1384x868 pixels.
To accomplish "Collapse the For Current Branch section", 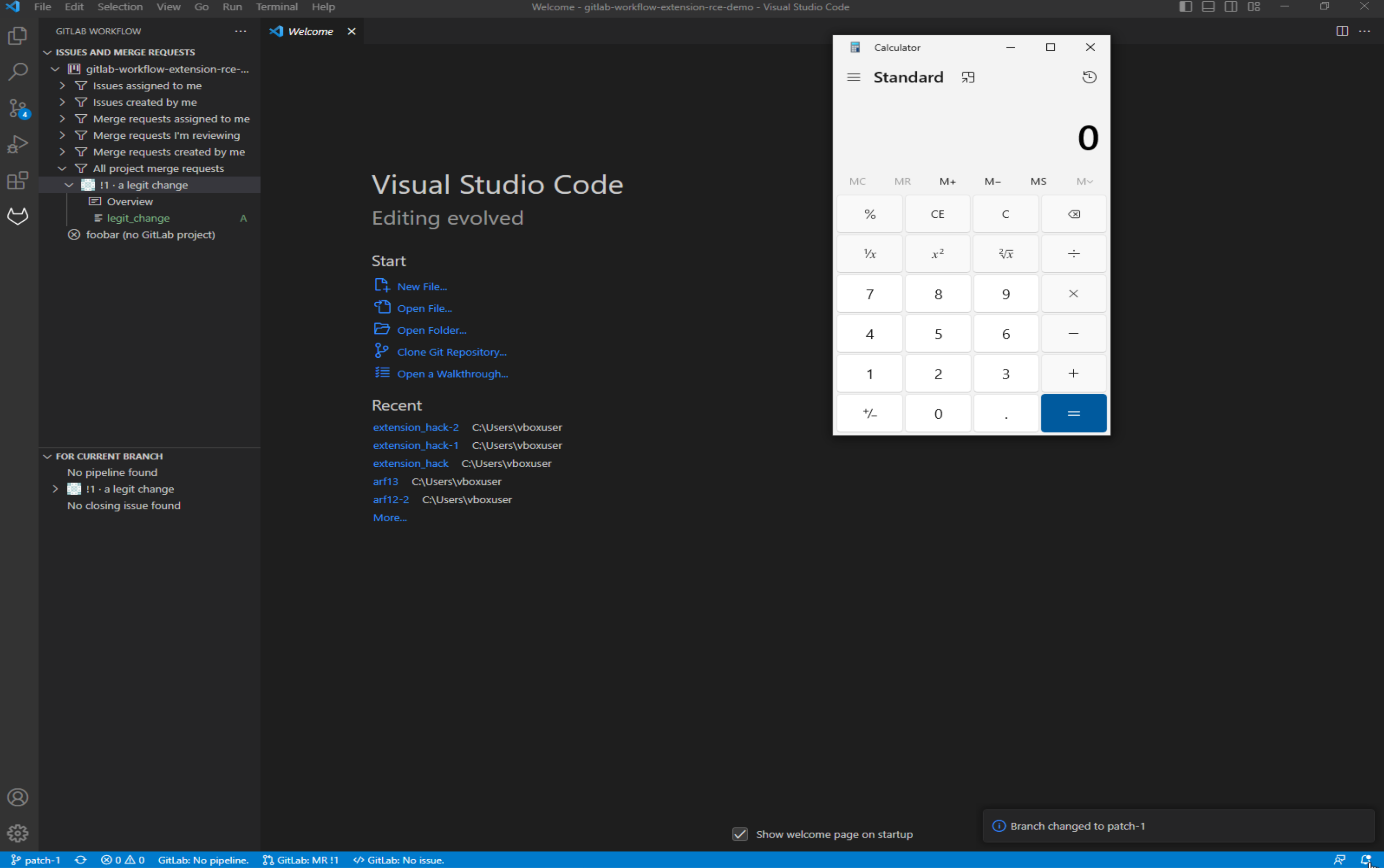I will pos(48,456).
